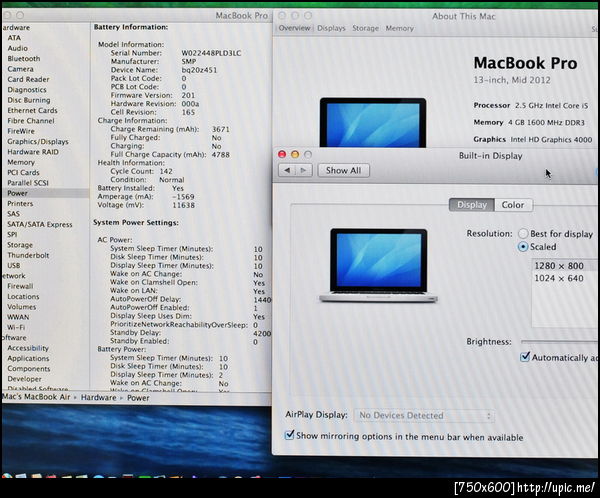Select Firewall under Network

[x=20, y=286]
